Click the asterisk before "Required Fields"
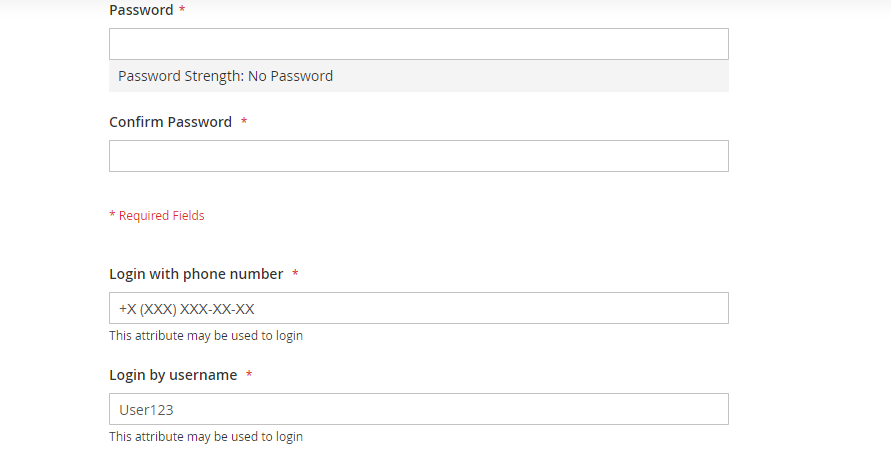This screenshot has height=463, width=891. click(112, 215)
